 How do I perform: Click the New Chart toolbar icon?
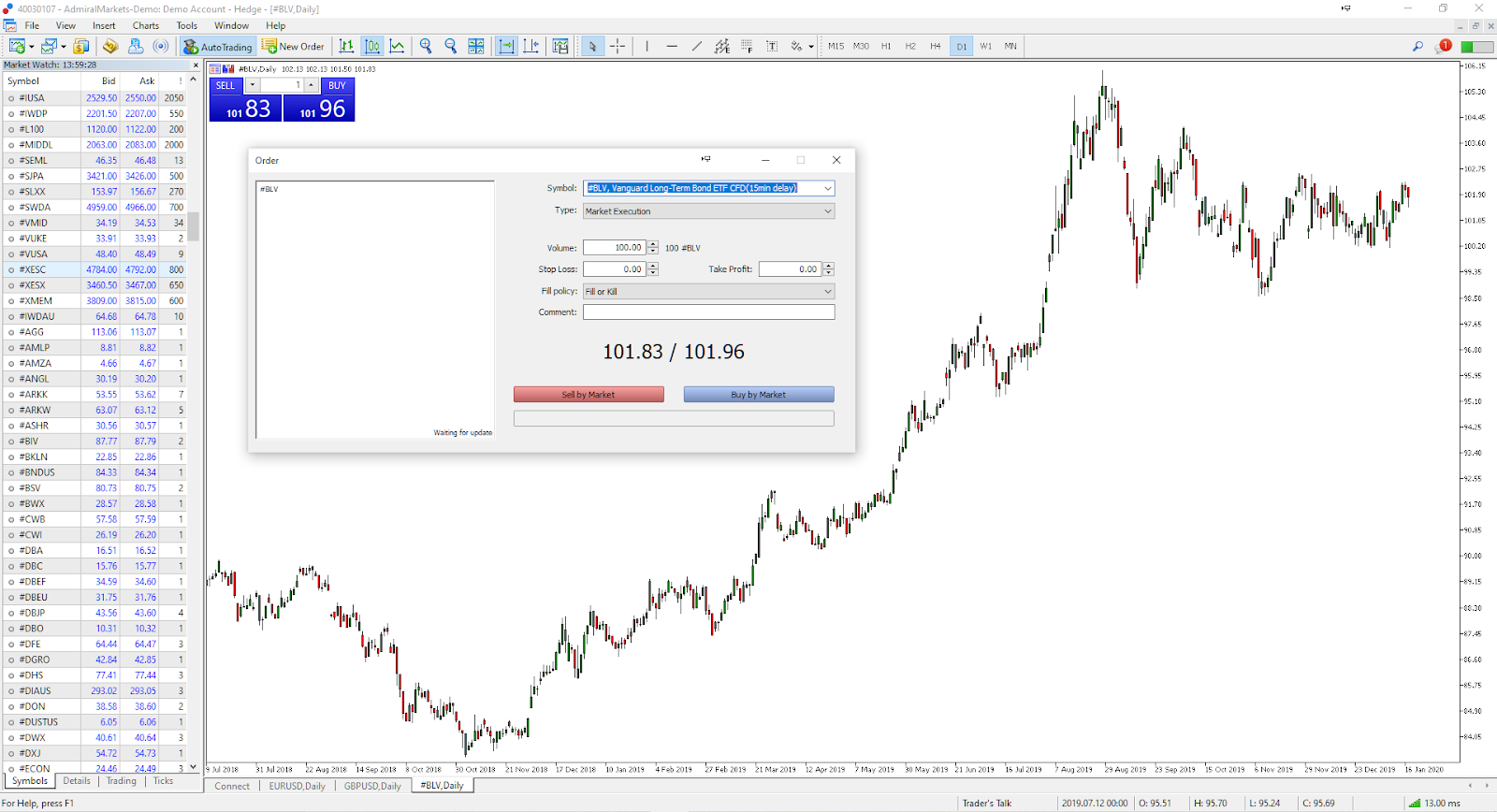tap(17, 46)
